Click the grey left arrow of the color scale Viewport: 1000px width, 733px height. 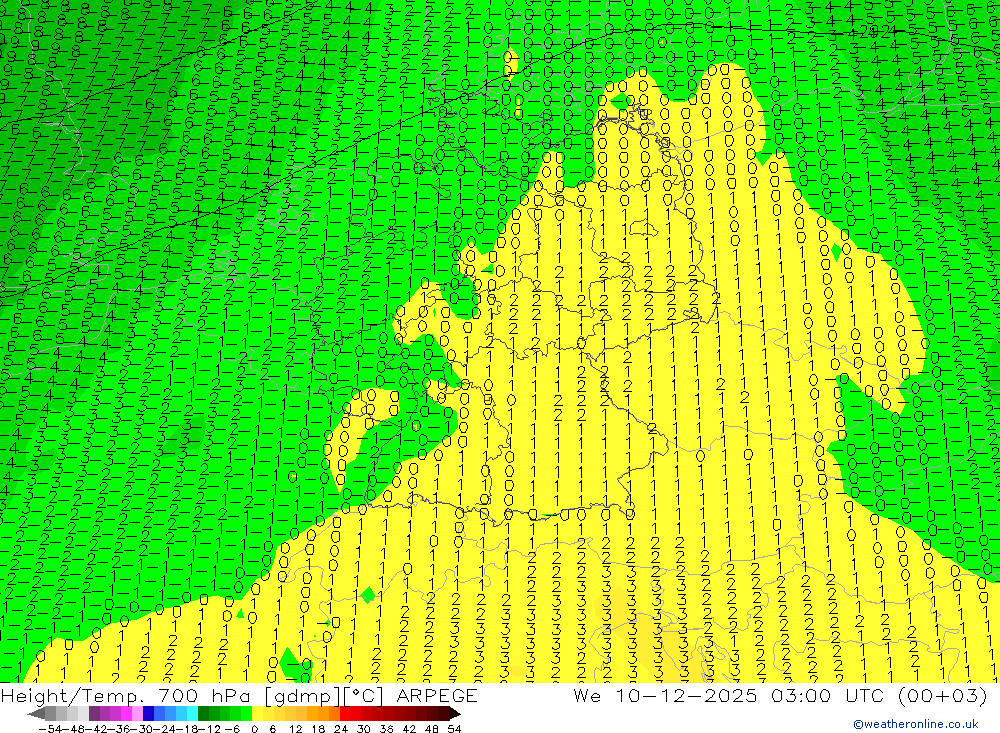(x=36, y=713)
